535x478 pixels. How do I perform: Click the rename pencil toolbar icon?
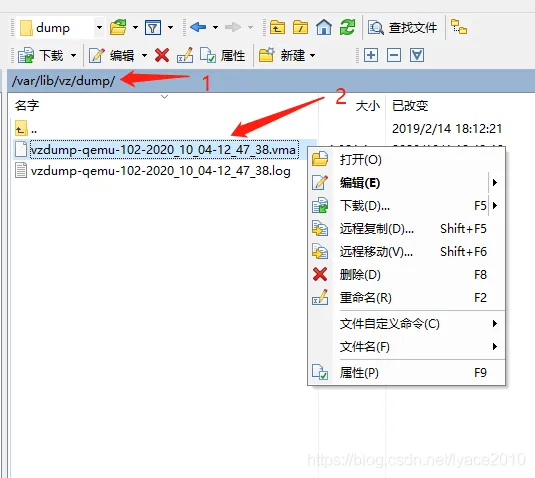185,55
